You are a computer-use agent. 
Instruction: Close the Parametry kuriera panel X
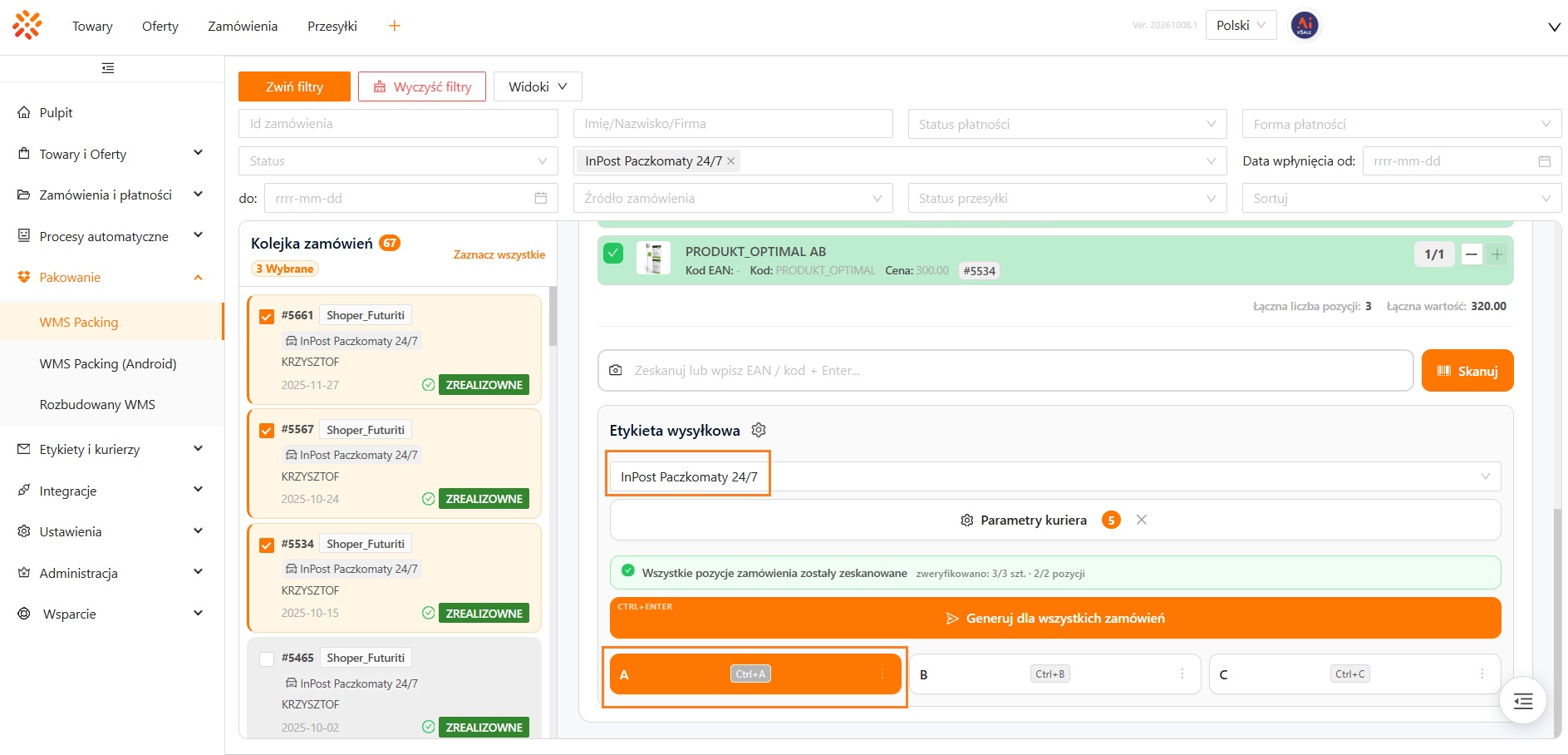pyautogui.click(x=1142, y=520)
